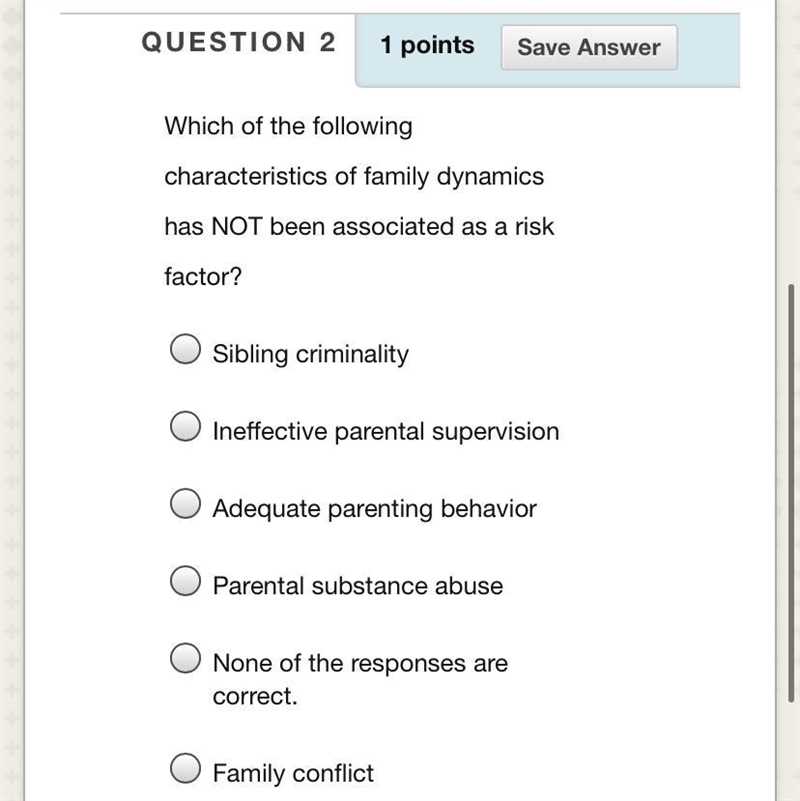The image size is (800, 801).
Task: Click the 'None of the responses are' text
Action: coord(360,663)
